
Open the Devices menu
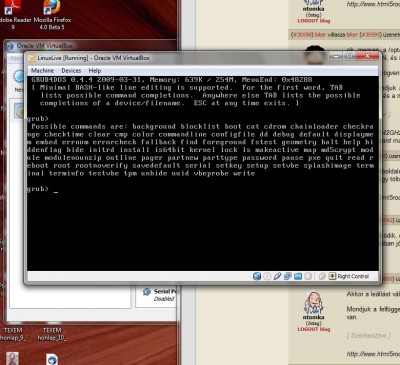coord(71,71)
